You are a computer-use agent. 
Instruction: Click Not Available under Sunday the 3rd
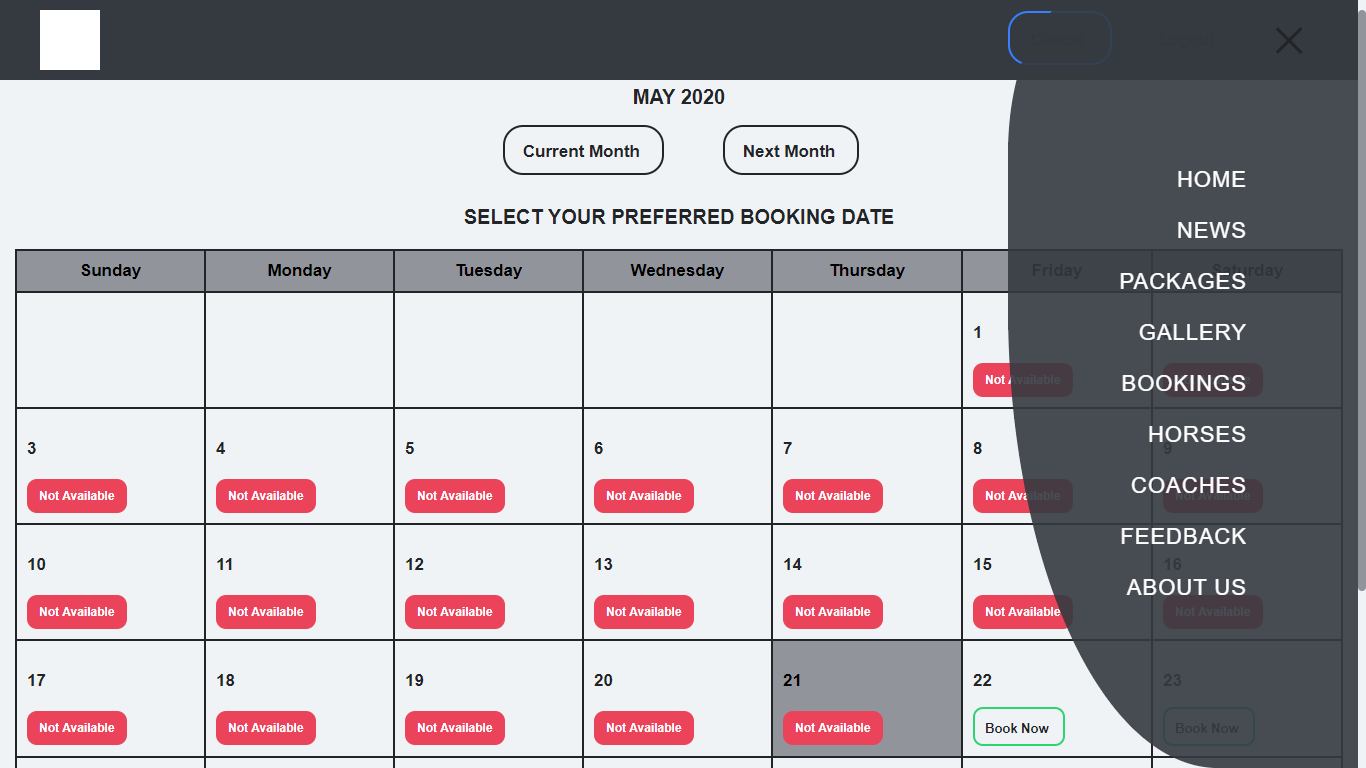tap(77, 496)
